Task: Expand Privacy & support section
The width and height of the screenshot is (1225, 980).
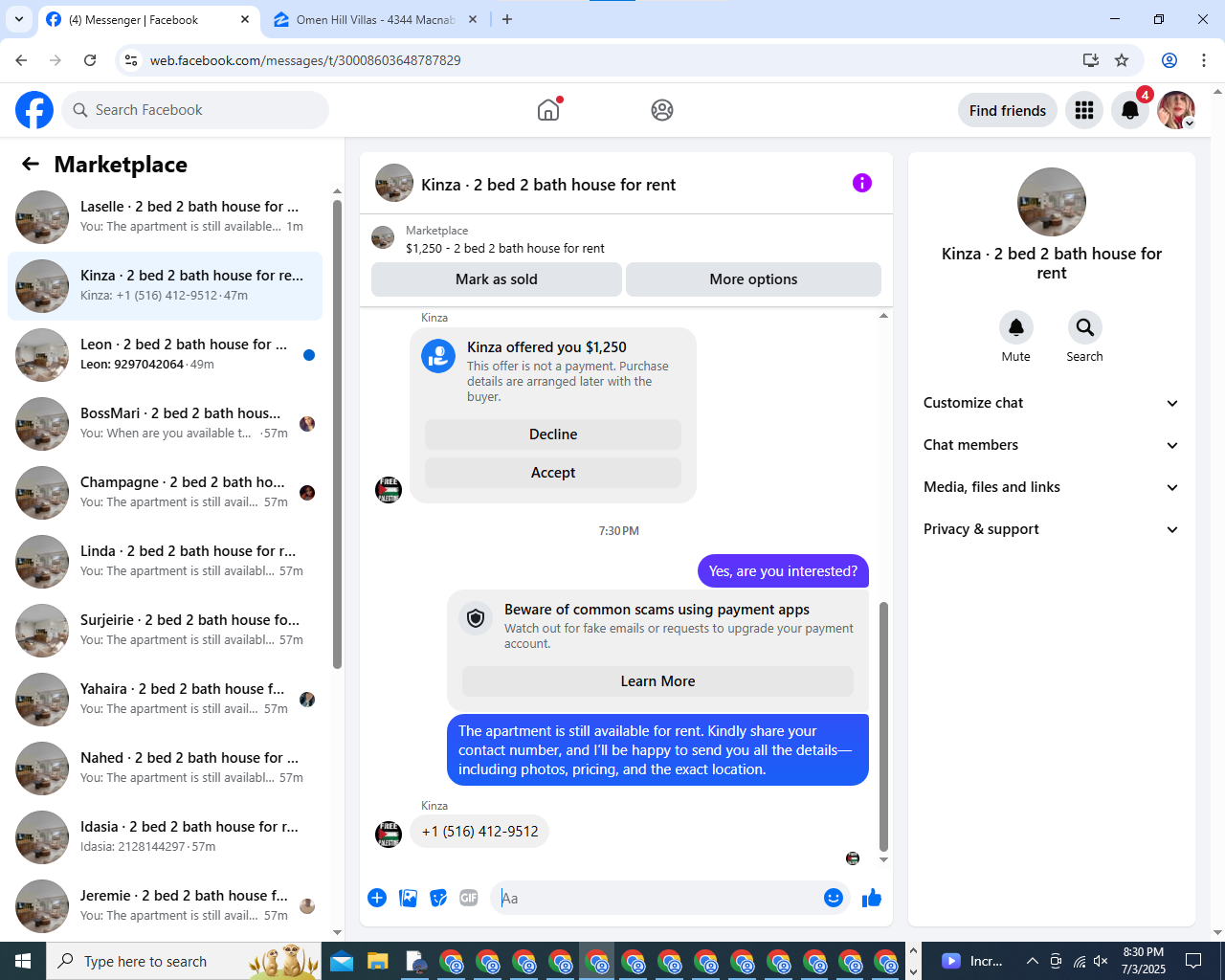Action: (1051, 529)
